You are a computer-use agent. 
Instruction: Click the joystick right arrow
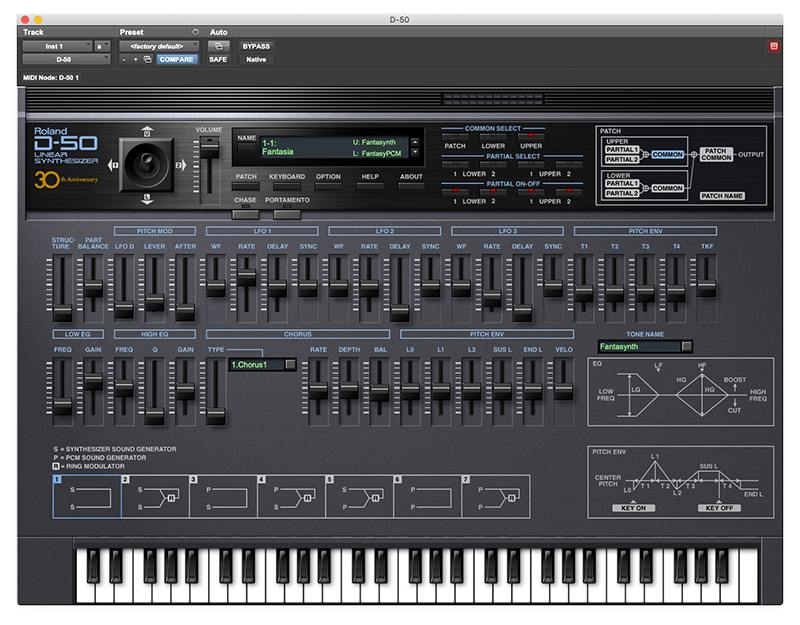point(181,165)
